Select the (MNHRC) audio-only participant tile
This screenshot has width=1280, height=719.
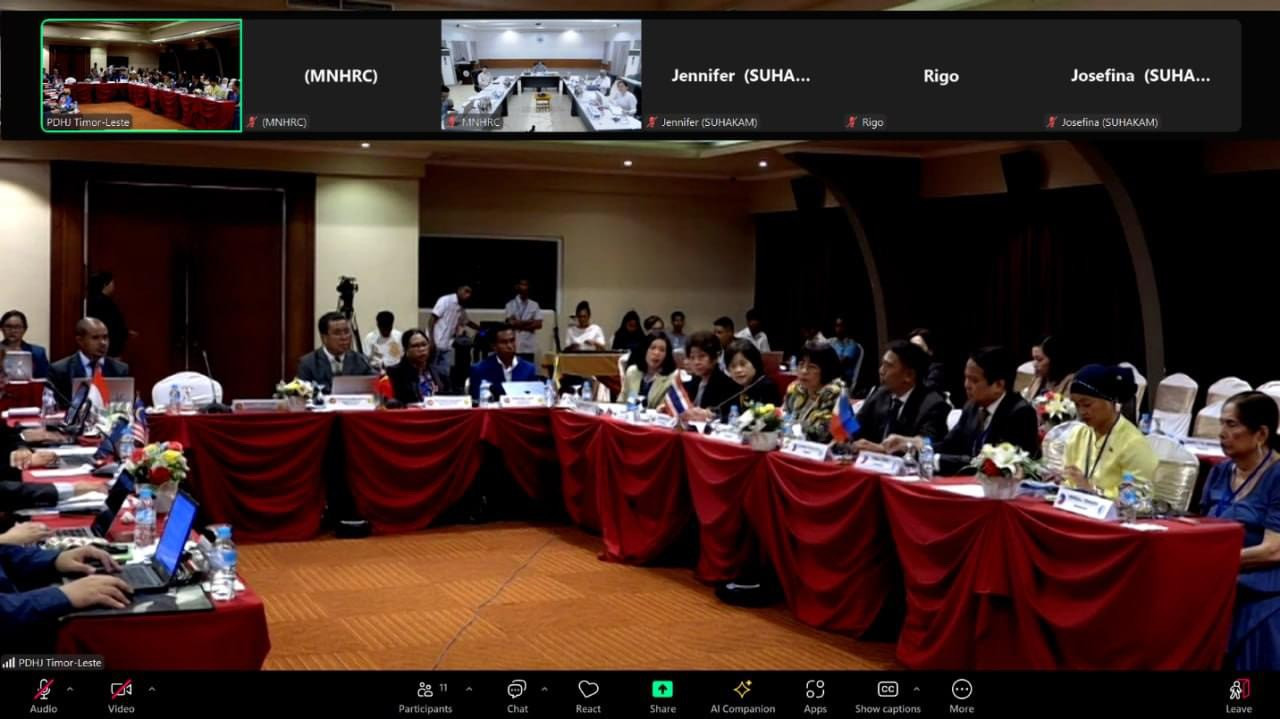click(x=341, y=75)
